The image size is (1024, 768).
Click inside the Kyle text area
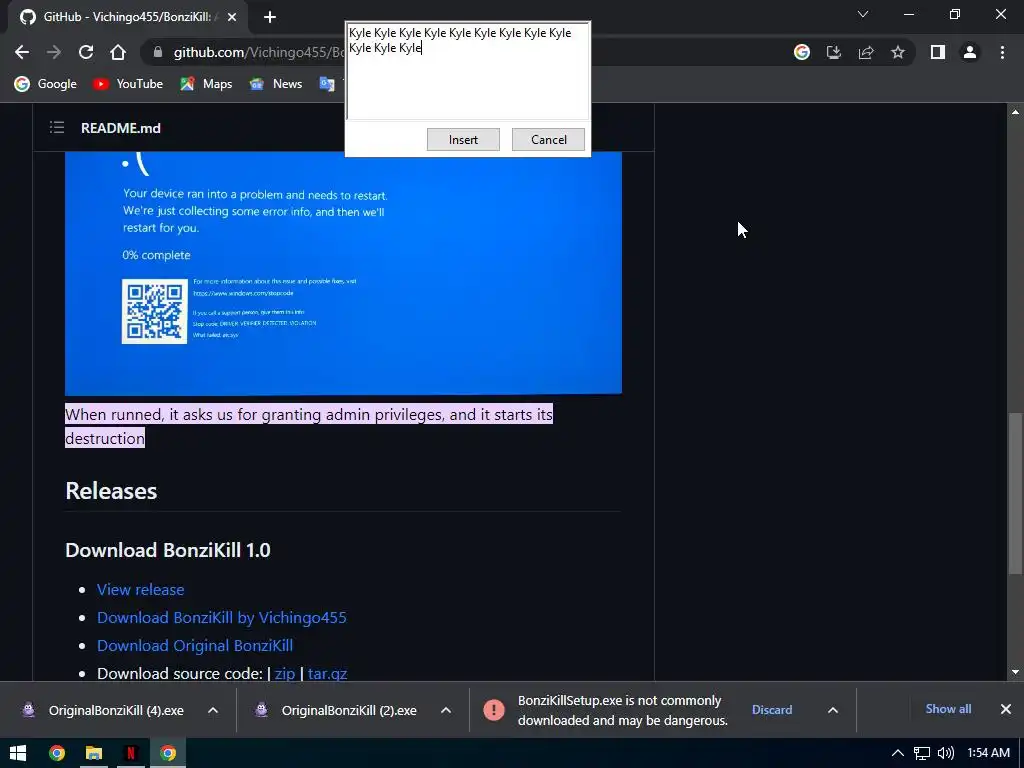[468, 72]
